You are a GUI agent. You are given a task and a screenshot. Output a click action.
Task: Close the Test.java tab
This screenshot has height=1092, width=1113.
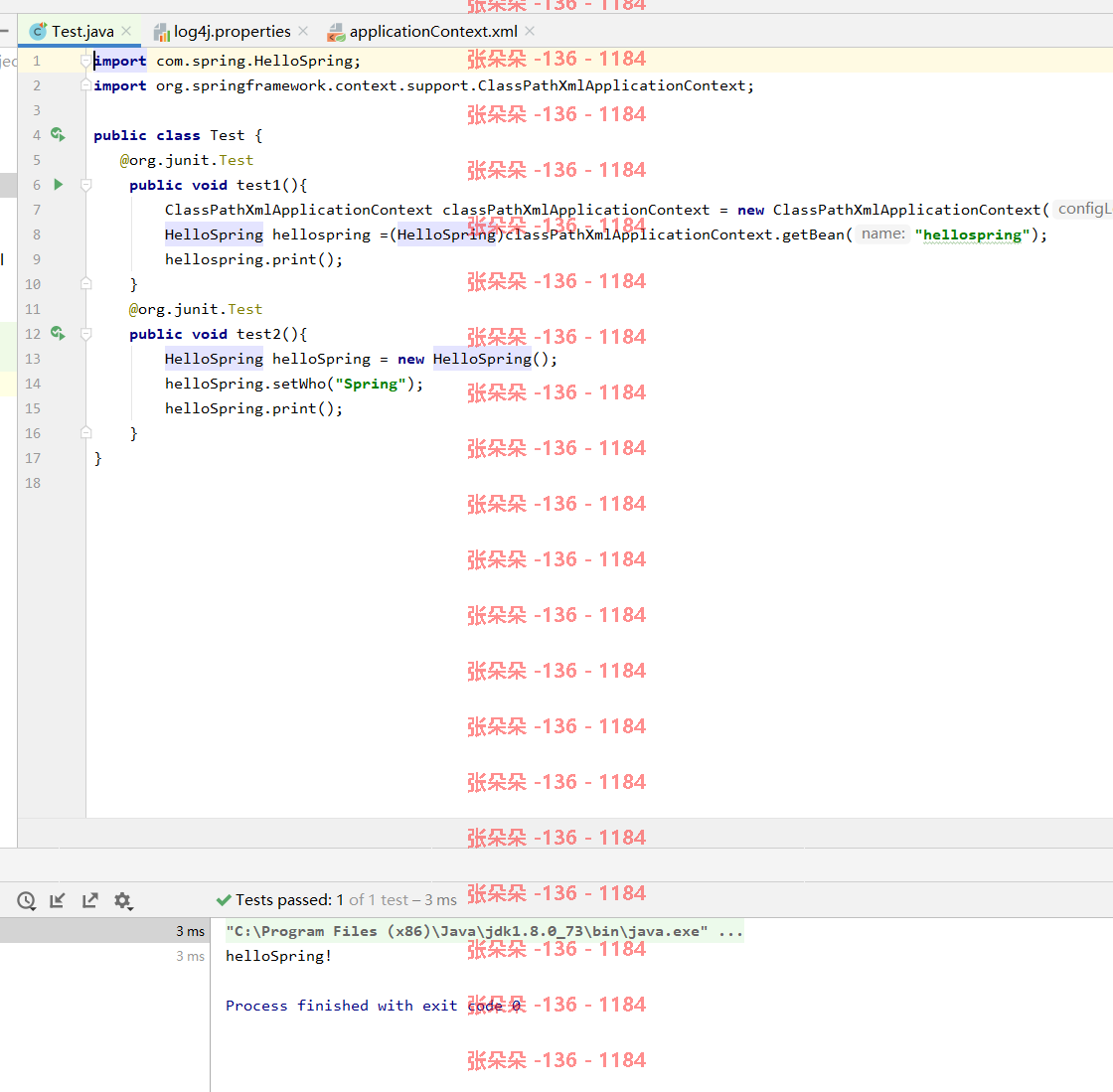click(126, 31)
